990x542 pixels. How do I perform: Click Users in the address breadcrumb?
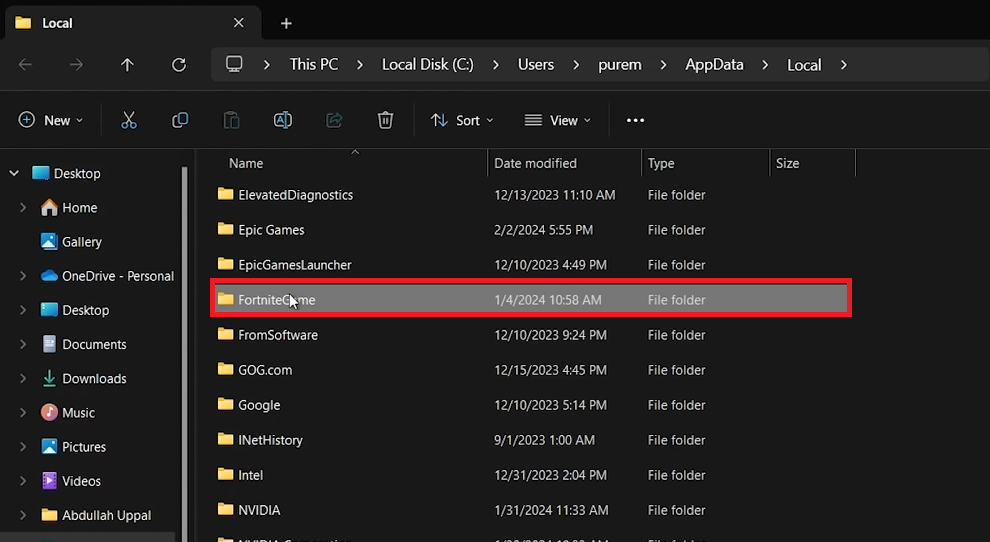pos(535,64)
